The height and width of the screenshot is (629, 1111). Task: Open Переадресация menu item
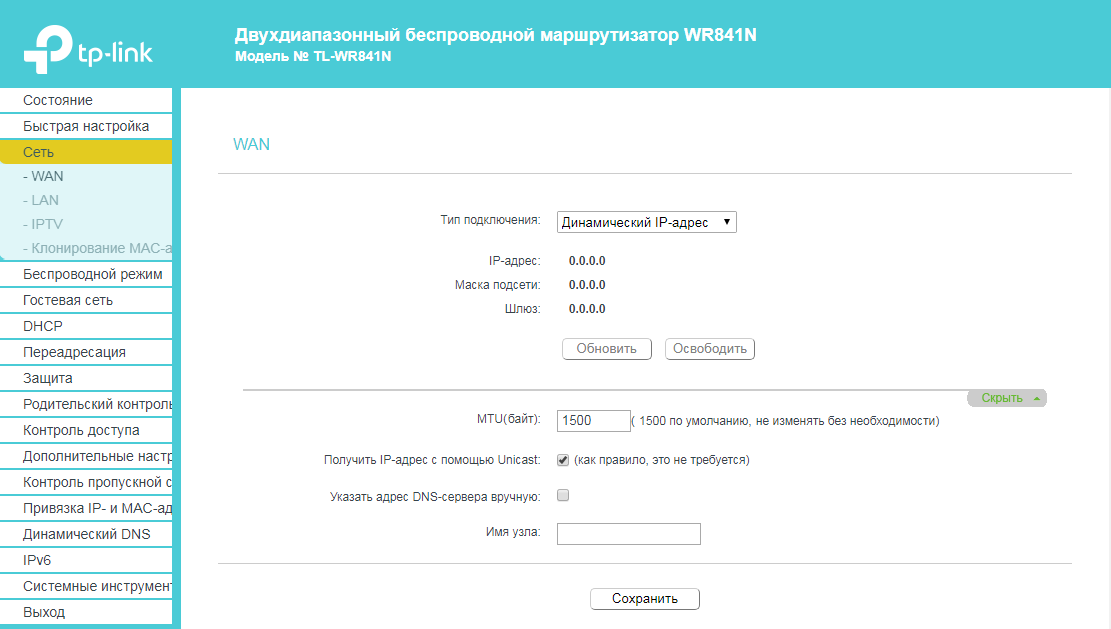coord(86,352)
